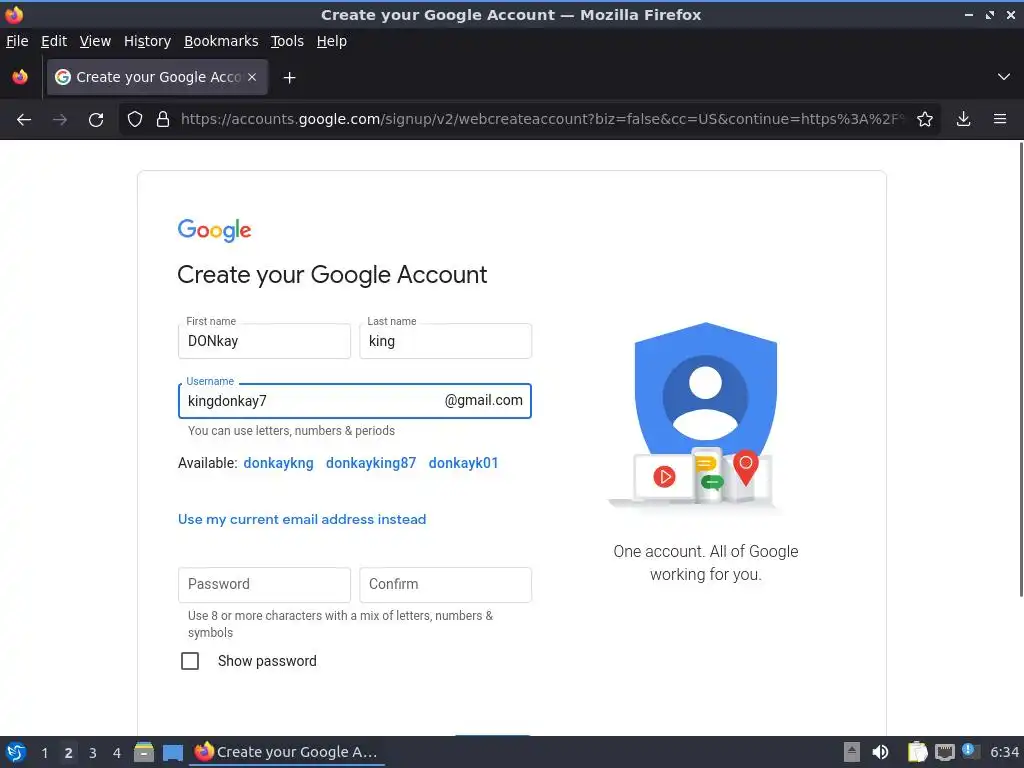This screenshot has height=768, width=1024.
Task: Open the taskbar start menu icon
Action: (x=16, y=752)
